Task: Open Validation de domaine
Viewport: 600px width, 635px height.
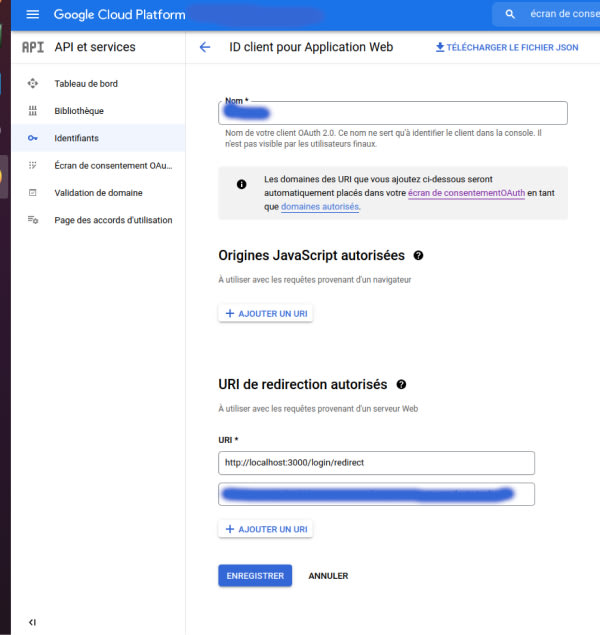Action: tap(98, 193)
